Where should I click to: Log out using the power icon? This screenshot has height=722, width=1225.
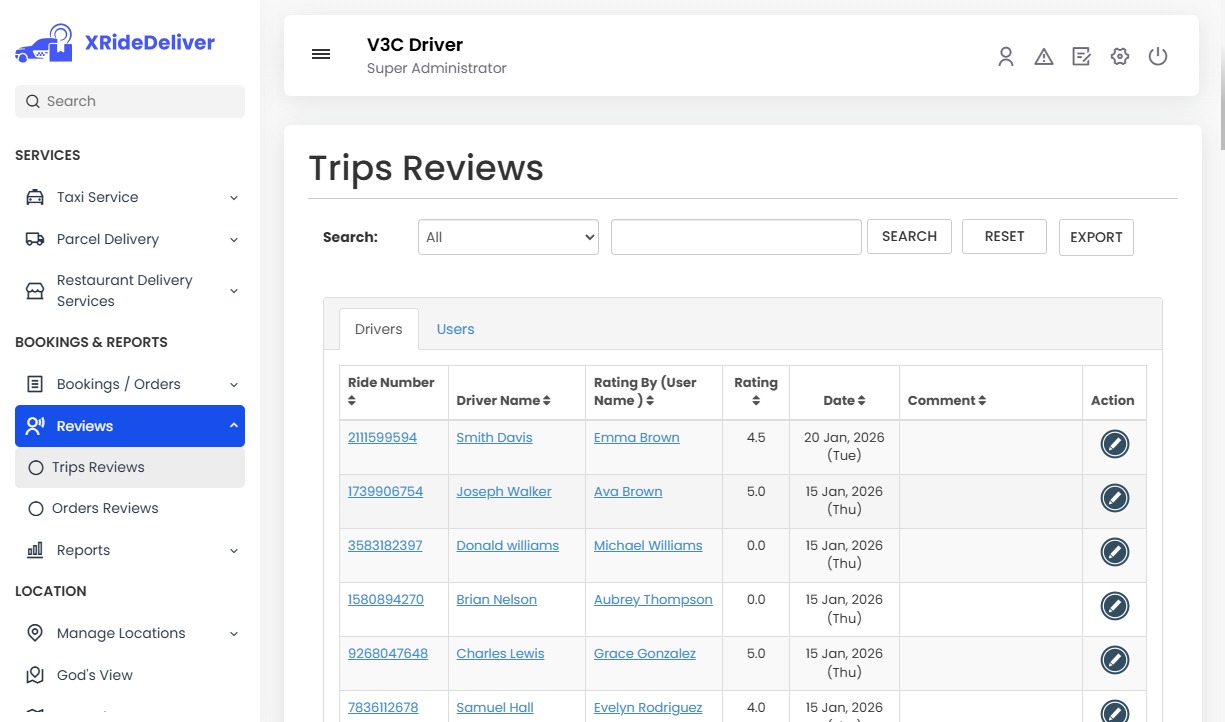[1158, 56]
